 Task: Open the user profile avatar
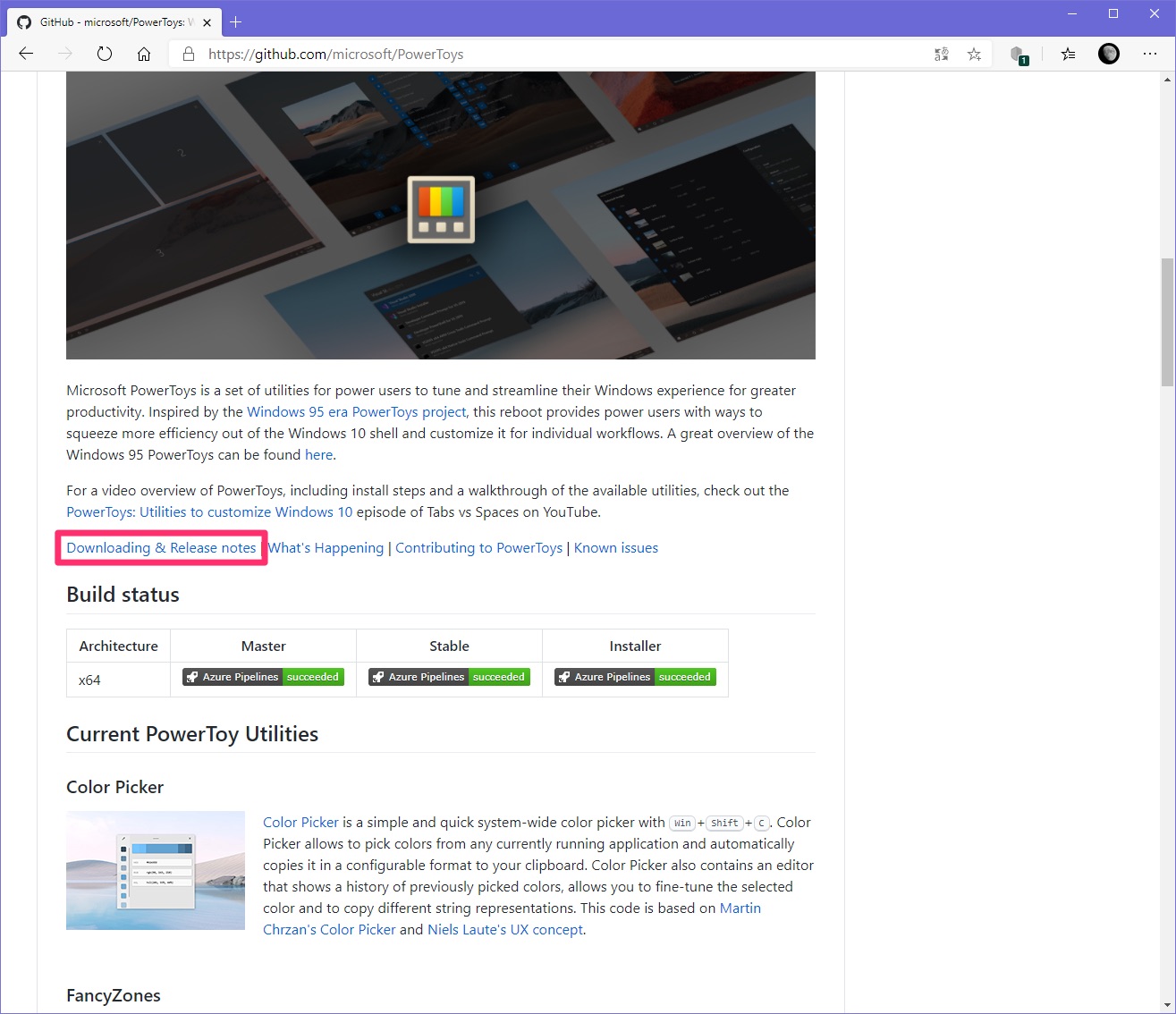pos(1109,54)
